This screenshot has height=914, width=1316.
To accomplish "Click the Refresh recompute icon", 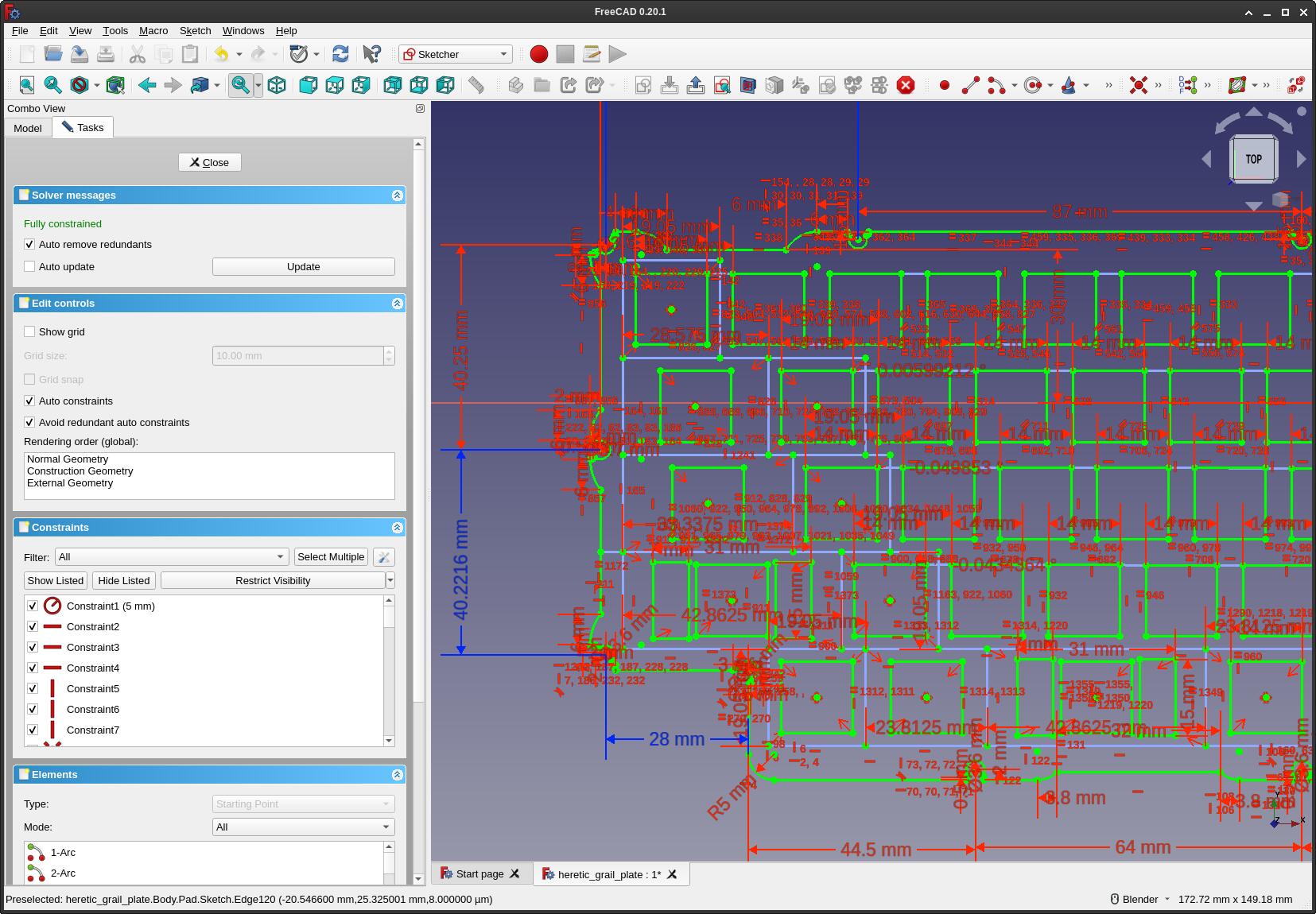I will pos(340,54).
